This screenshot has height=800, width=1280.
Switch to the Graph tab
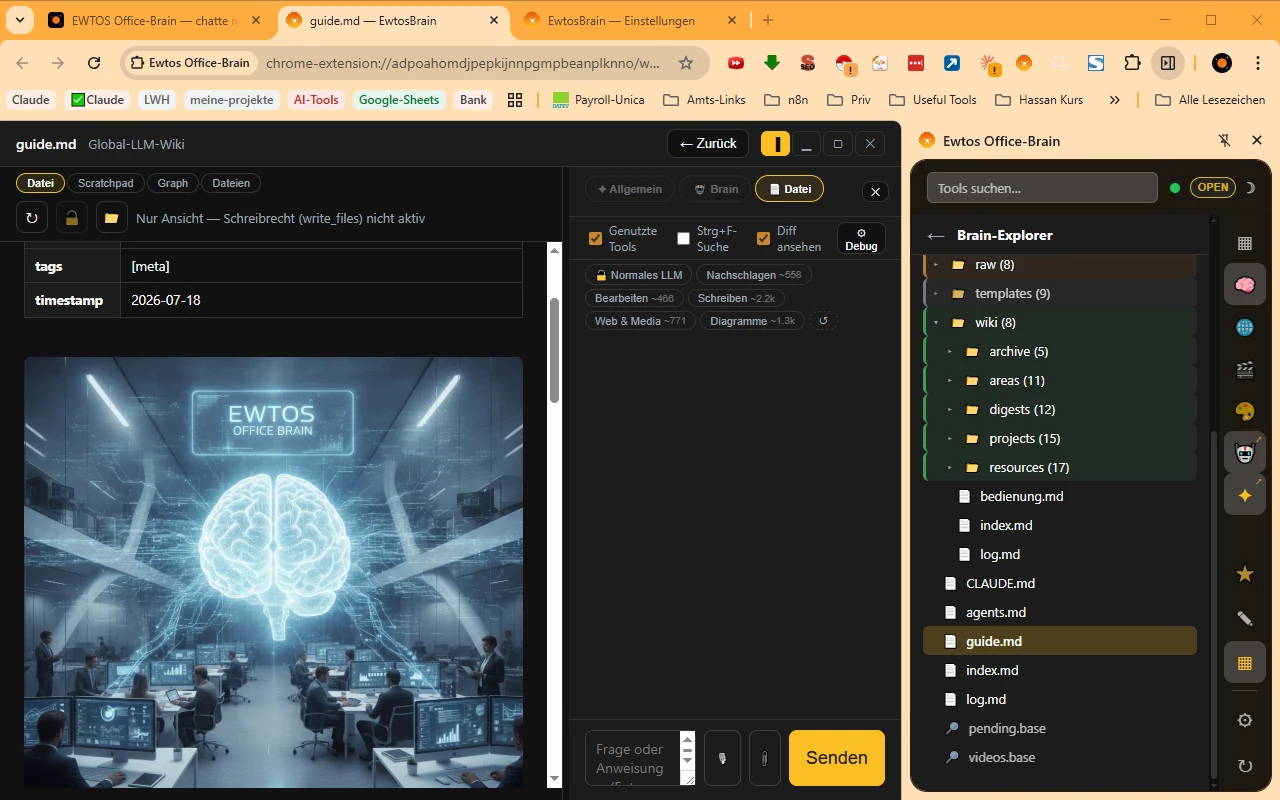point(173,183)
